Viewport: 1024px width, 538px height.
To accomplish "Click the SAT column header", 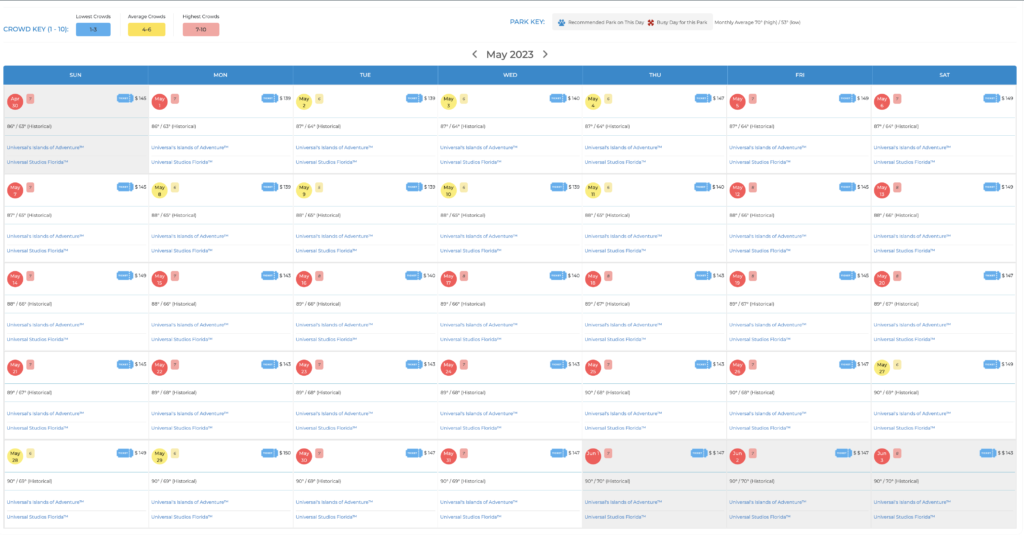I will (x=944, y=75).
